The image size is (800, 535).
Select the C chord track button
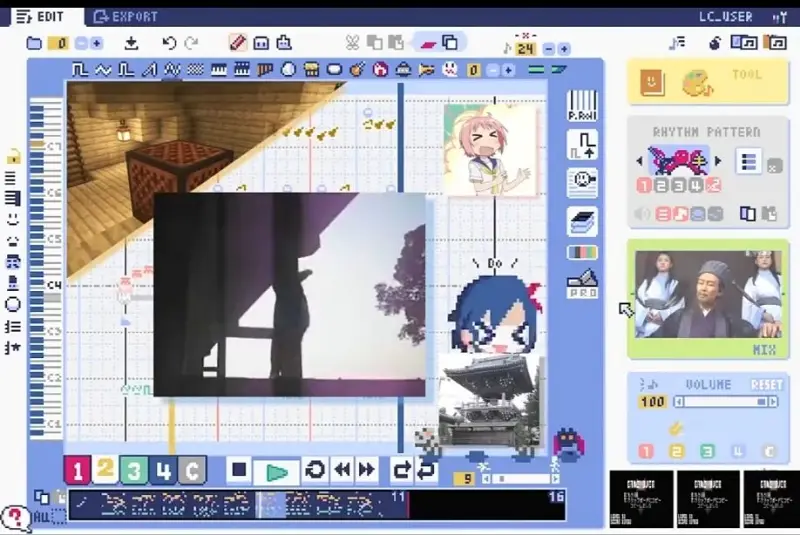[x=192, y=470]
